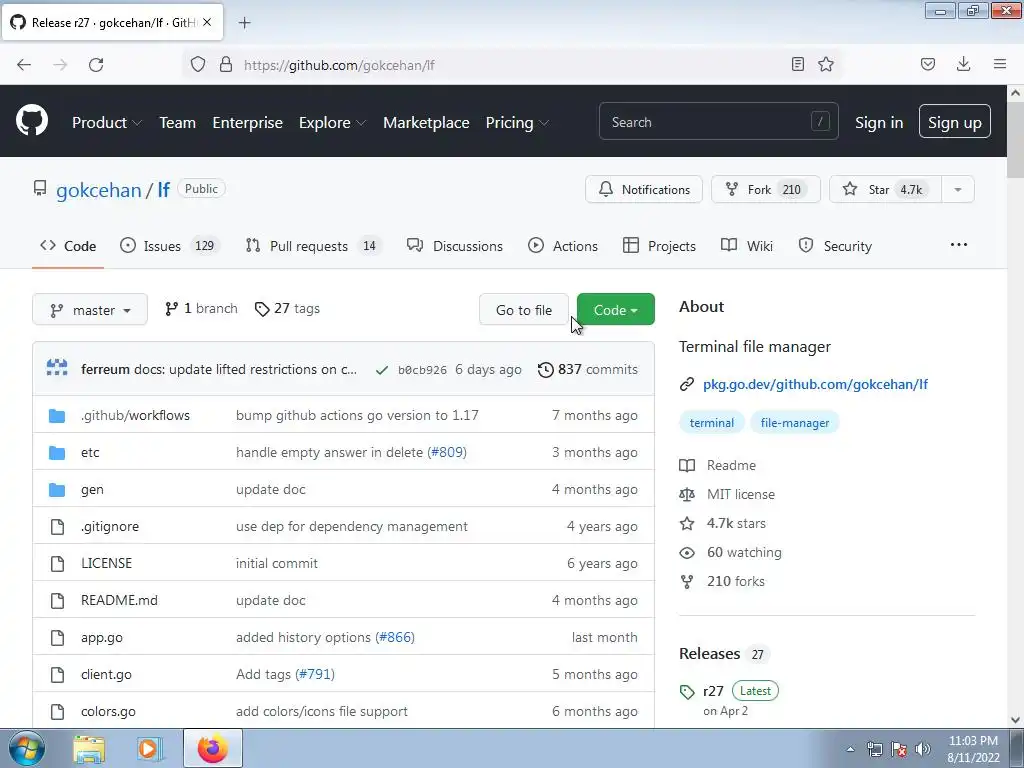Click the Sign in link

coord(879,122)
